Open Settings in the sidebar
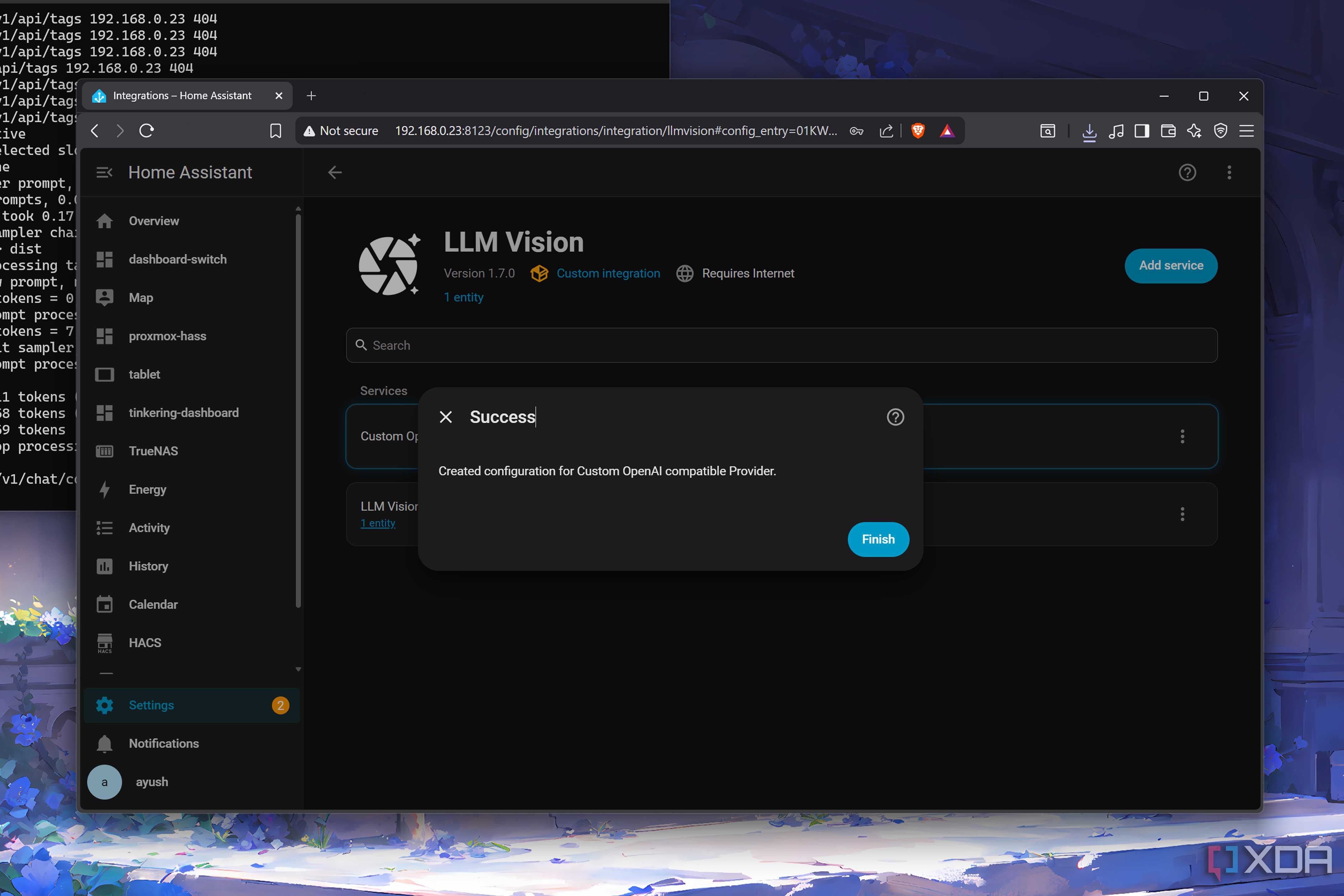1344x896 pixels. coord(191,705)
